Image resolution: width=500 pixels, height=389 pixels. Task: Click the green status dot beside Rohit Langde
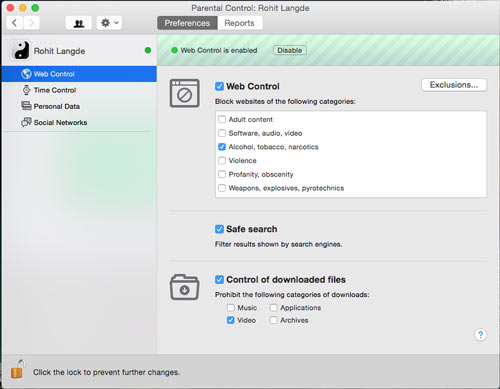click(x=148, y=50)
